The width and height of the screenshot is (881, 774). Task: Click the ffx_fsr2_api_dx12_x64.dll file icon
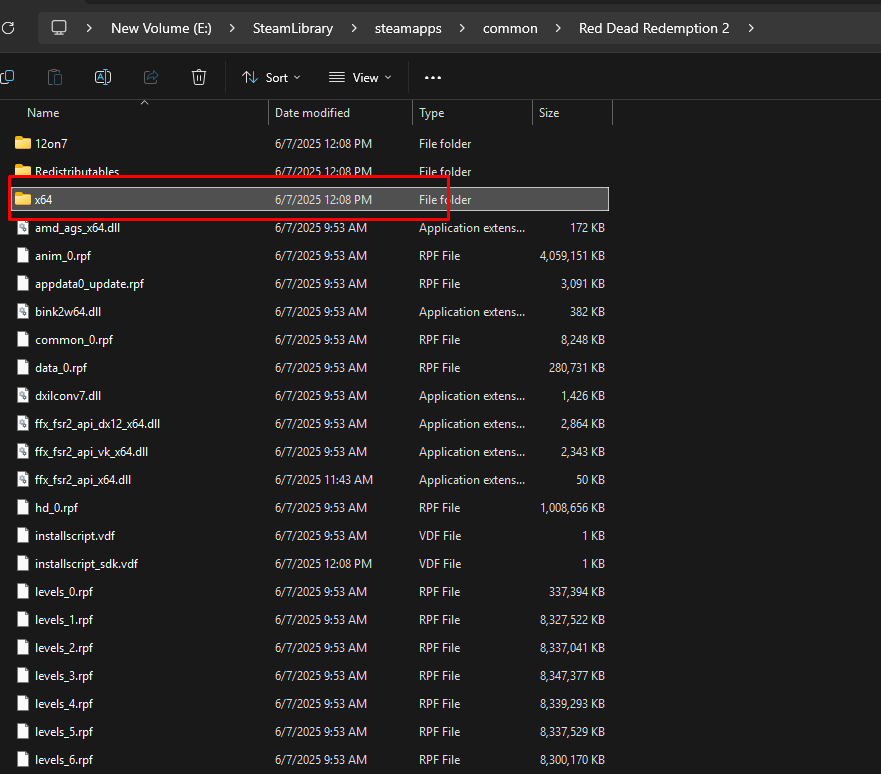point(22,423)
